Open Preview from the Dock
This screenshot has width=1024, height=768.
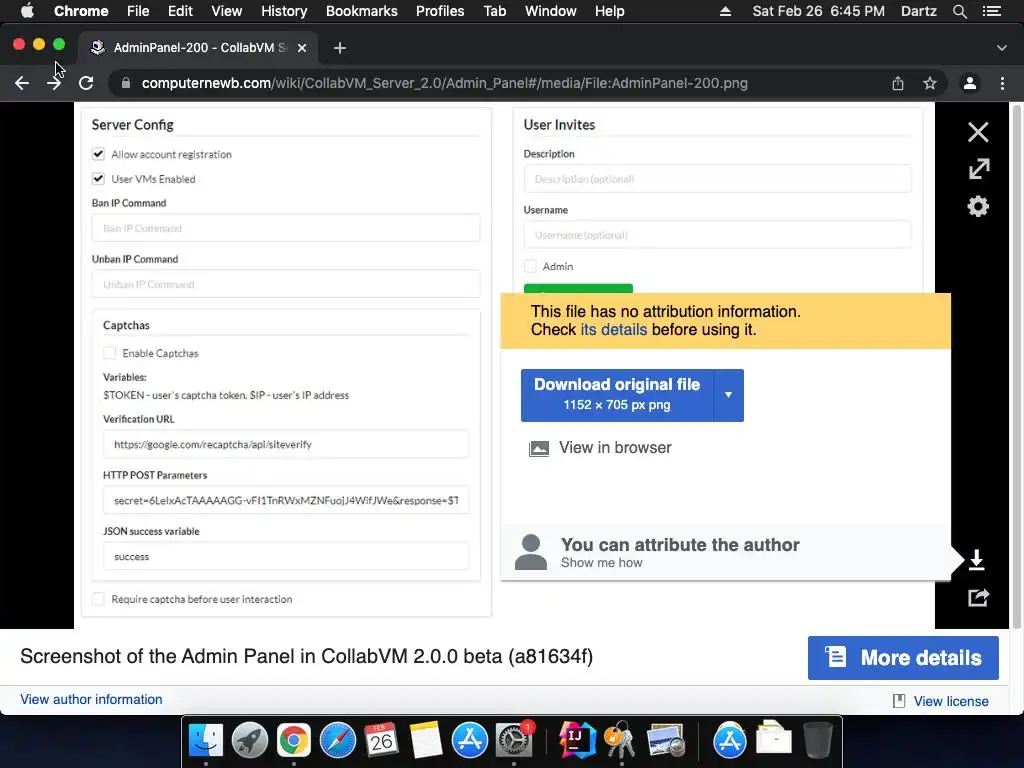coord(665,740)
